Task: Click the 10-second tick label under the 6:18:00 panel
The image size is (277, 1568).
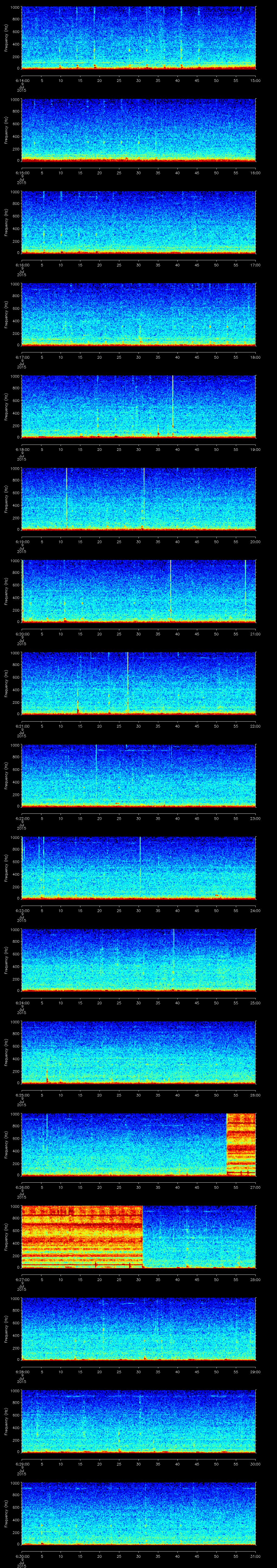Action: pyautogui.click(x=61, y=449)
